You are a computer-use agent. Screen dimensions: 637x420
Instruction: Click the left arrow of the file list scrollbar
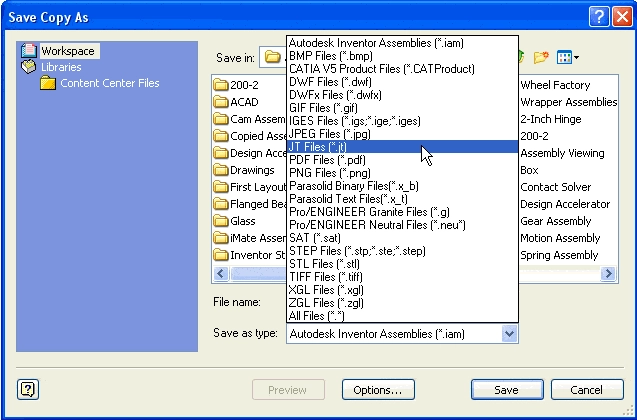(221, 273)
